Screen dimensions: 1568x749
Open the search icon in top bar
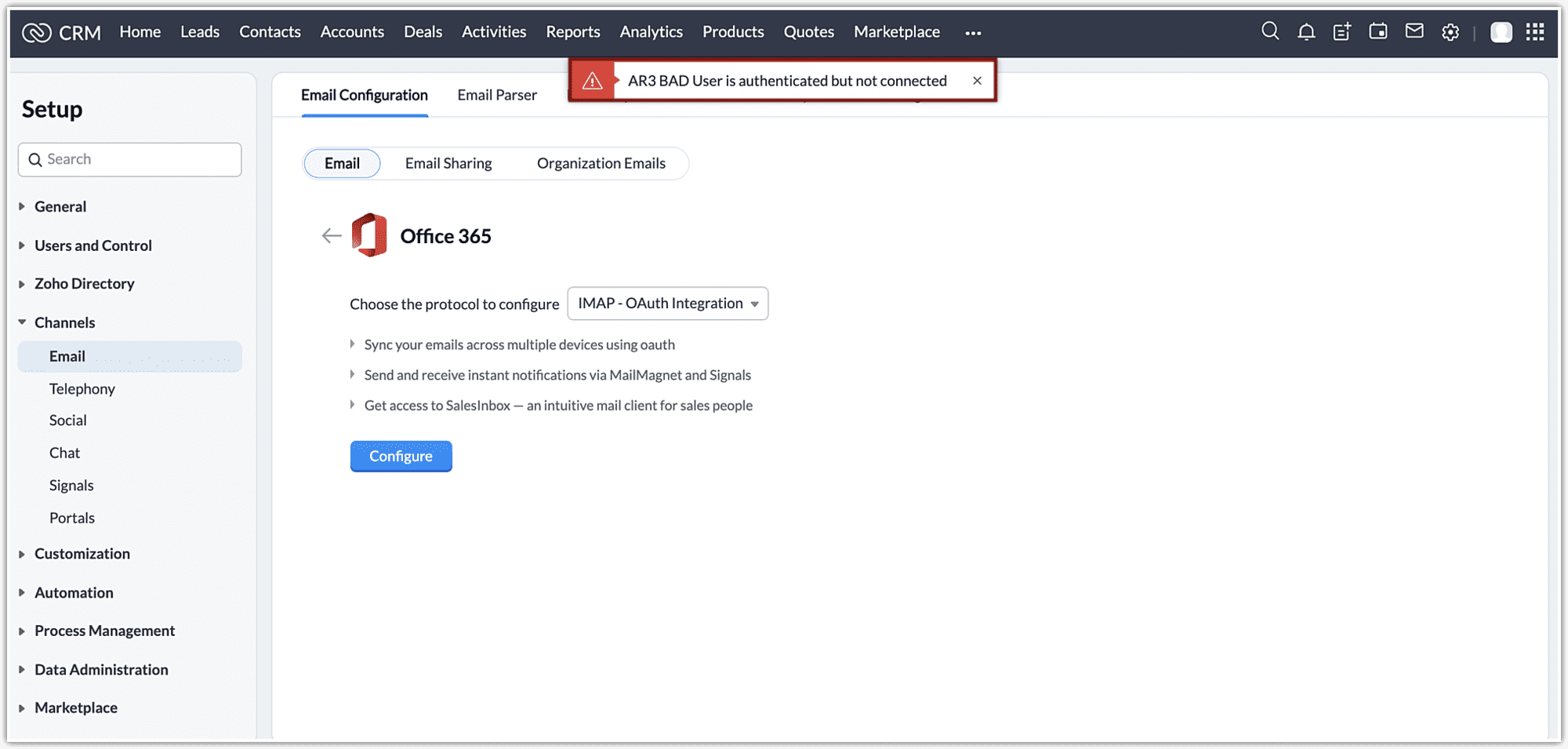click(x=1270, y=31)
